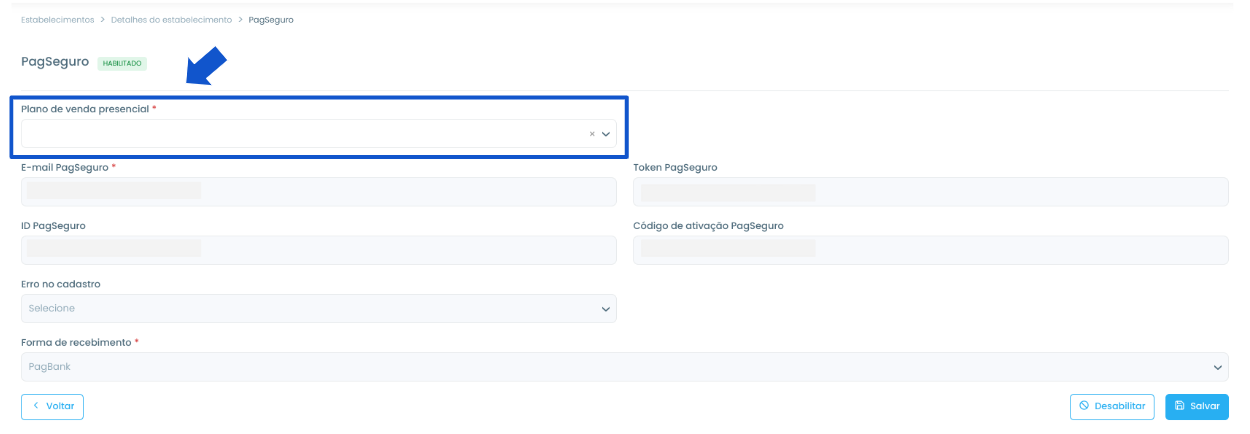Image resolution: width=1250 pixels, height=434 pixels.
Task: Expand Plano de venda presencial dropdown arrow
Action: point(606,134)
